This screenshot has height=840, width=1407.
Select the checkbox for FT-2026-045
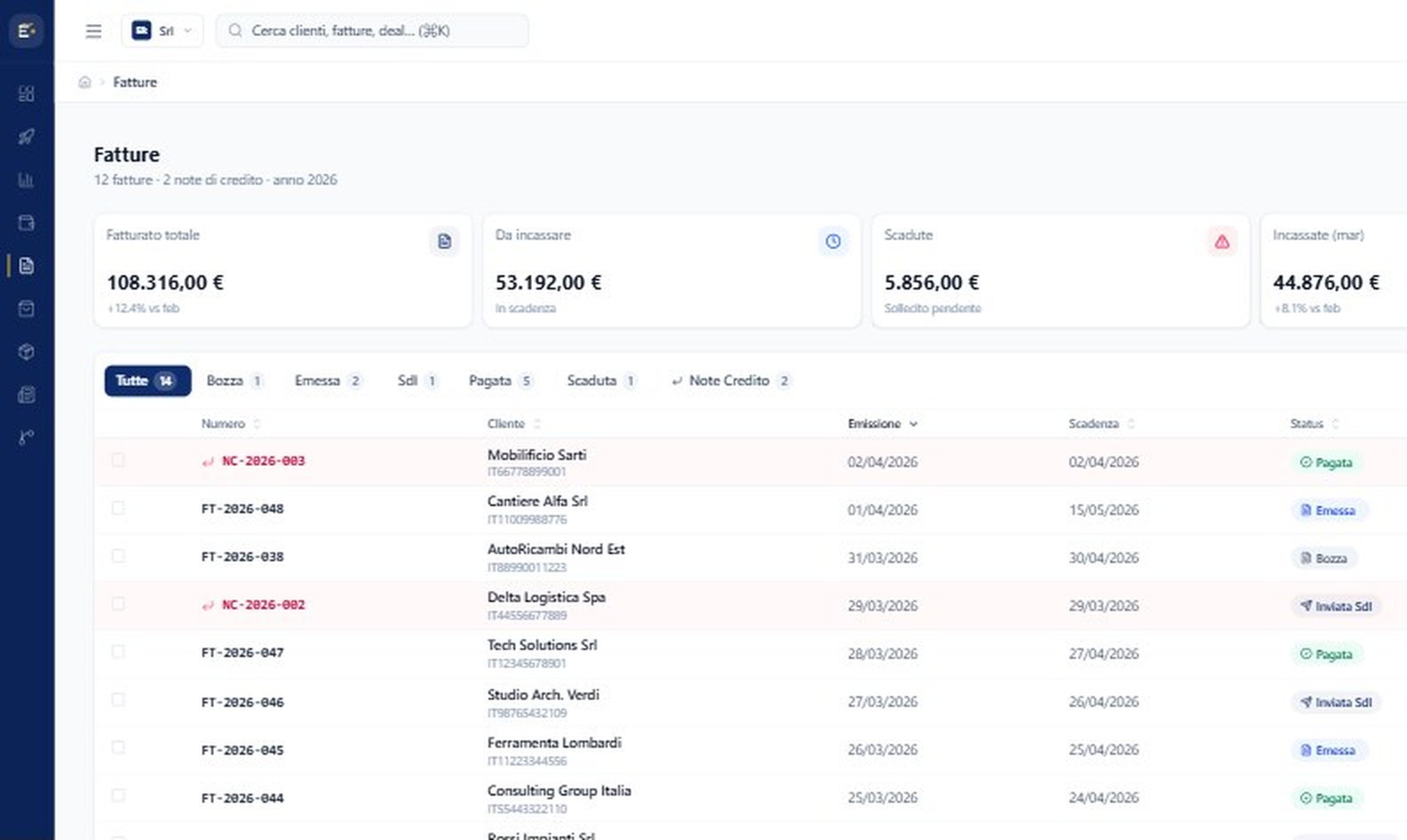point(118,748)
